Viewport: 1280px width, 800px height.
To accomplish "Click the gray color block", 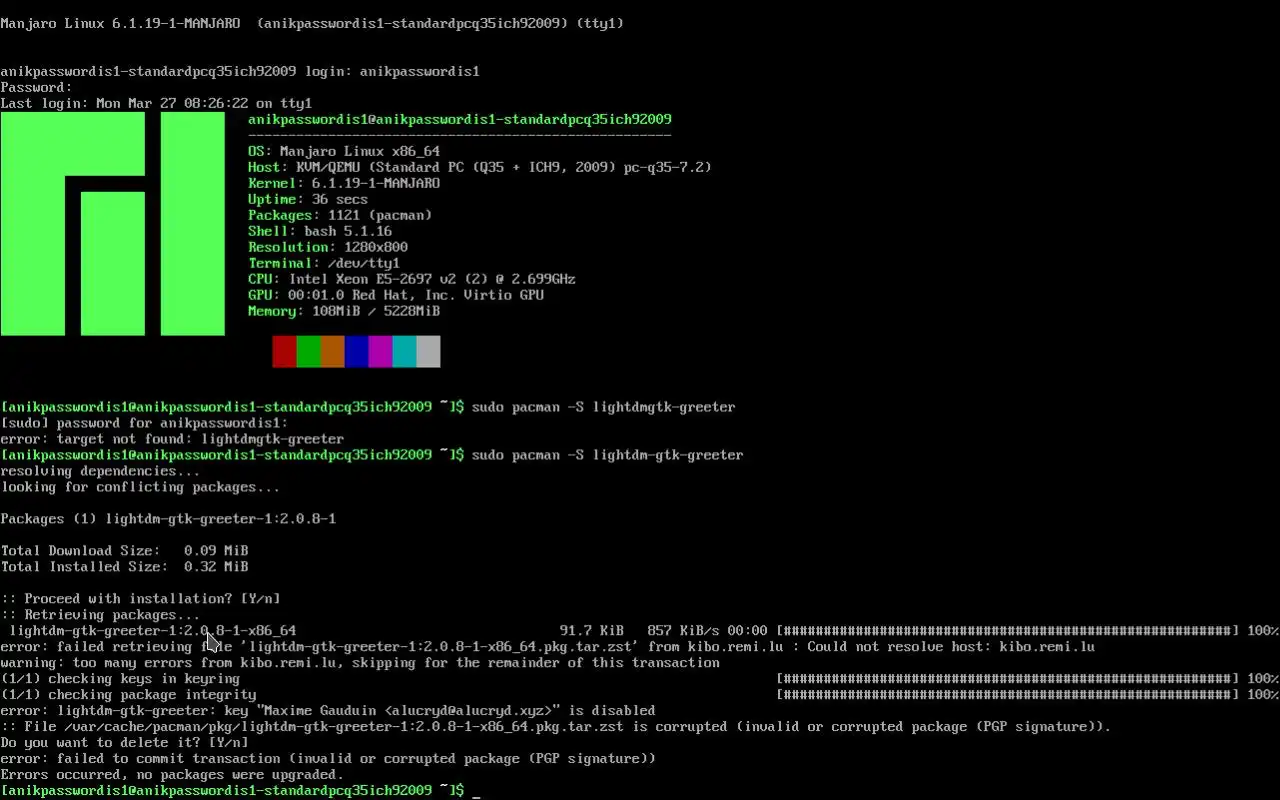I will 428,351.
